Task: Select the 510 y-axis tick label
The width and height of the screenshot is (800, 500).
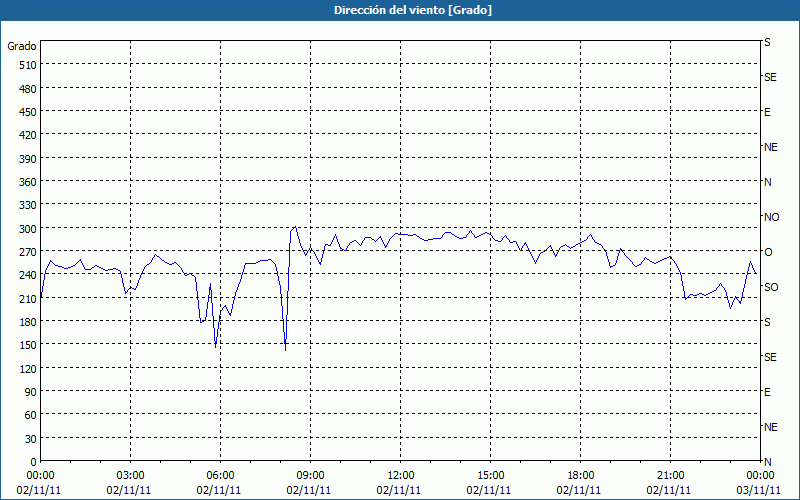Action: click(29, 65)
